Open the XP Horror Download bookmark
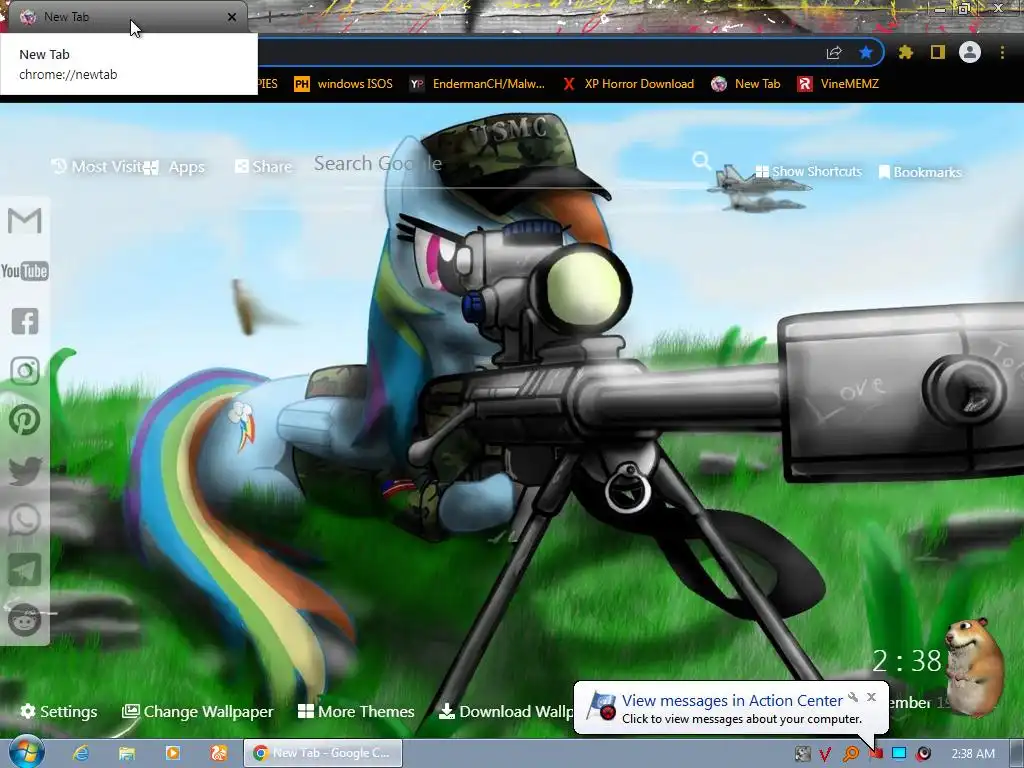Viewport: 1024px width, 768px height. 628,84
